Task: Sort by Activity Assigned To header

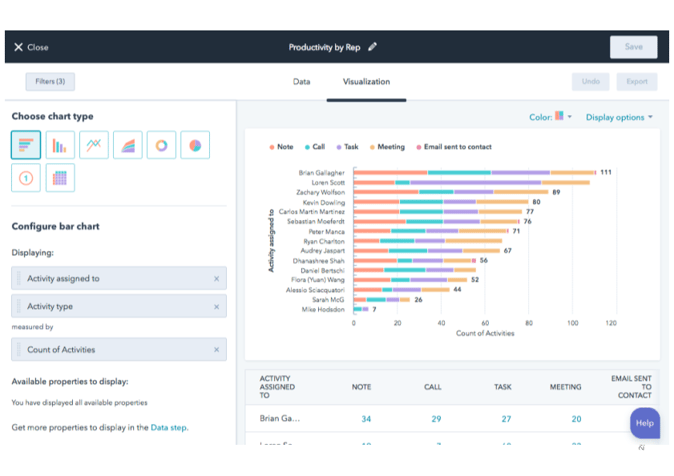Action: click(x=277, y=387)
